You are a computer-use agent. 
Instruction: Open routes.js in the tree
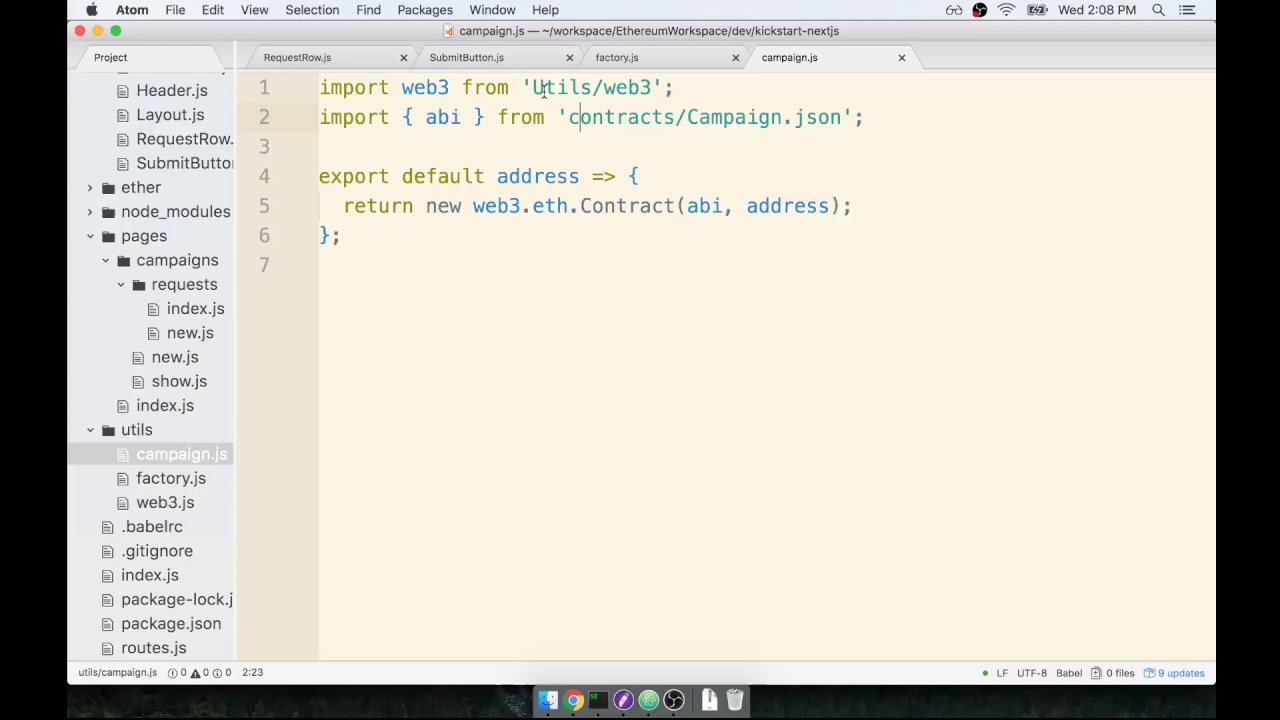154,648
